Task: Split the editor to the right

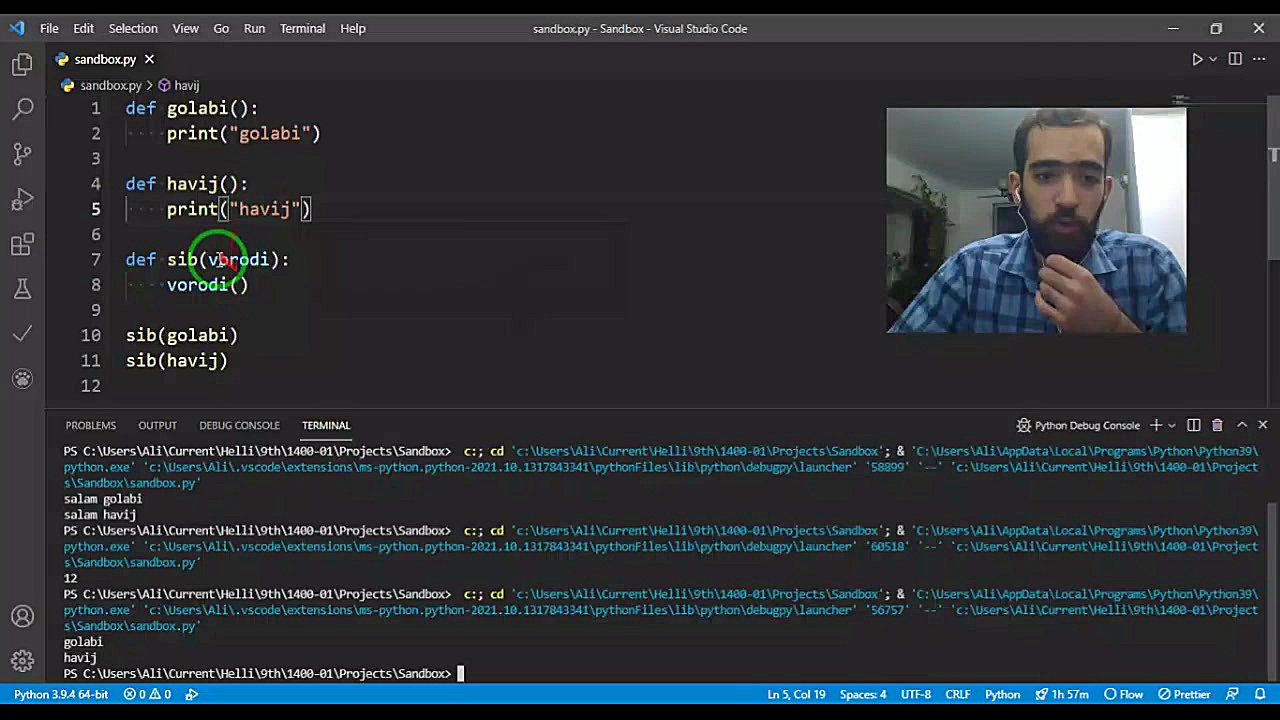Action: tap(1235, 59)
